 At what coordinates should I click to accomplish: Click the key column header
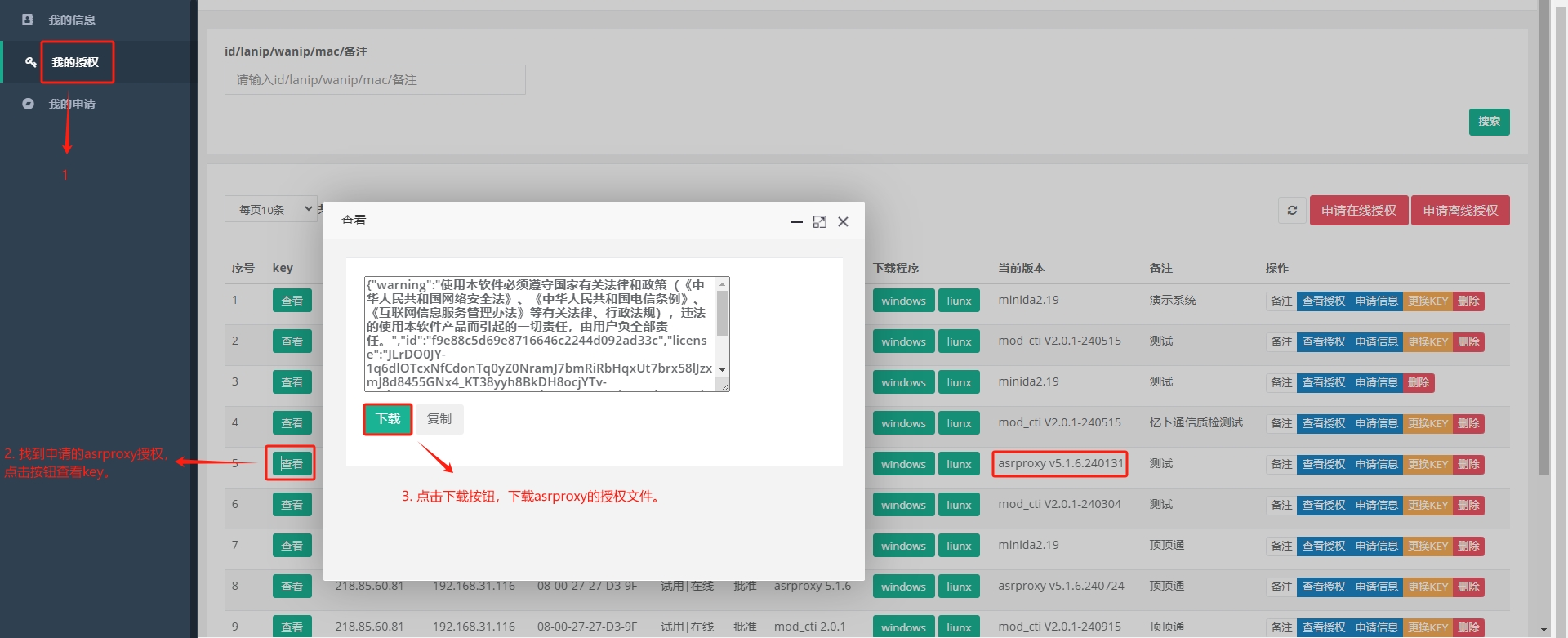coord(283,268)
